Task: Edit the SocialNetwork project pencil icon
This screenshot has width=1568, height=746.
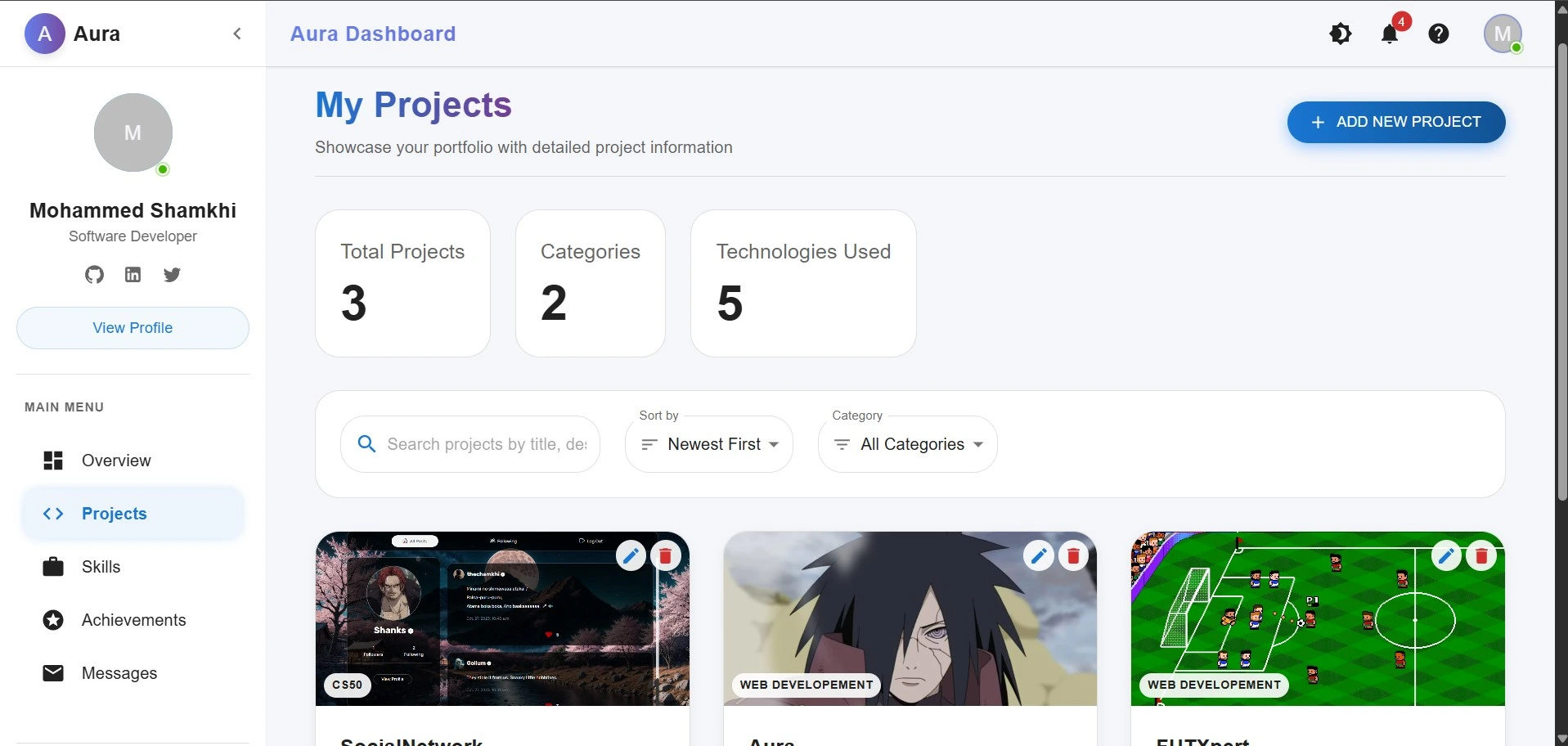Action: click(631, 556)
